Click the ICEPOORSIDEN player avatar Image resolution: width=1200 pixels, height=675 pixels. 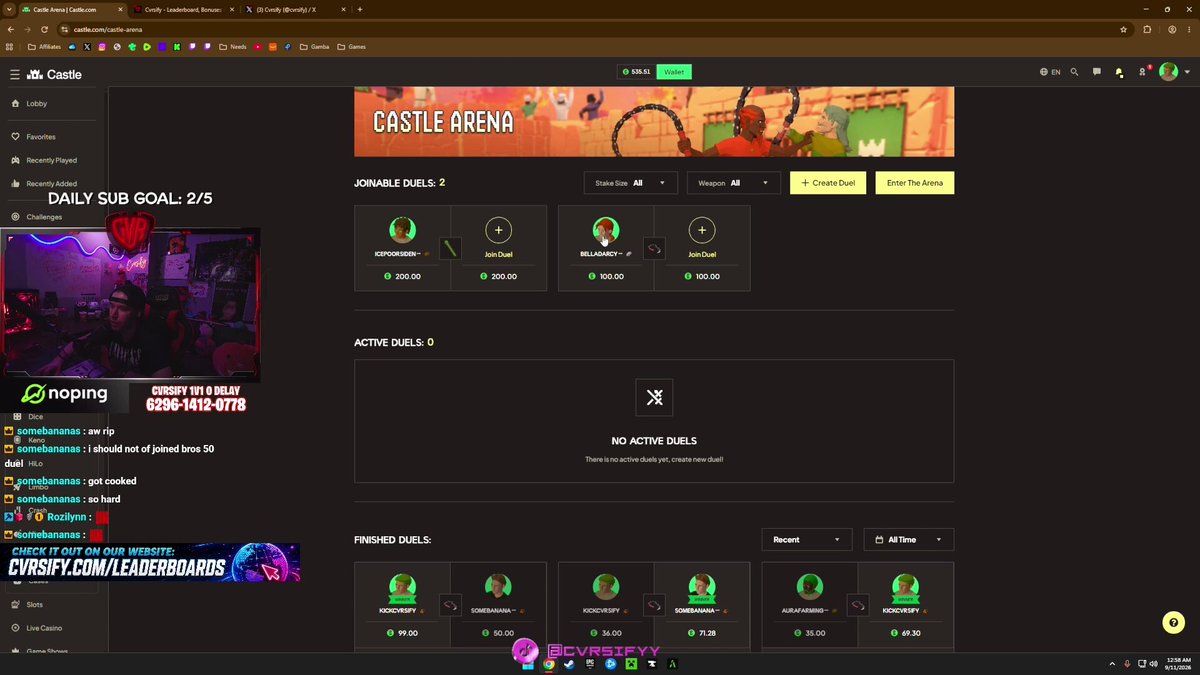(402, 230)
